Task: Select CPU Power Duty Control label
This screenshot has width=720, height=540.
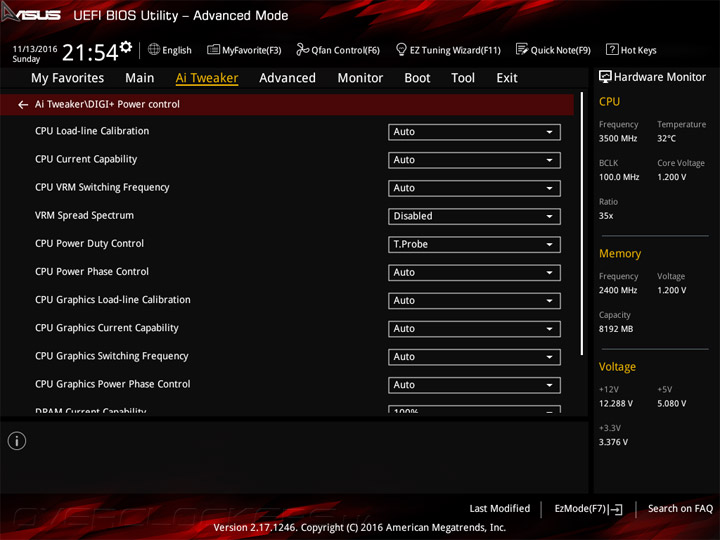Action: click(90, 243)
